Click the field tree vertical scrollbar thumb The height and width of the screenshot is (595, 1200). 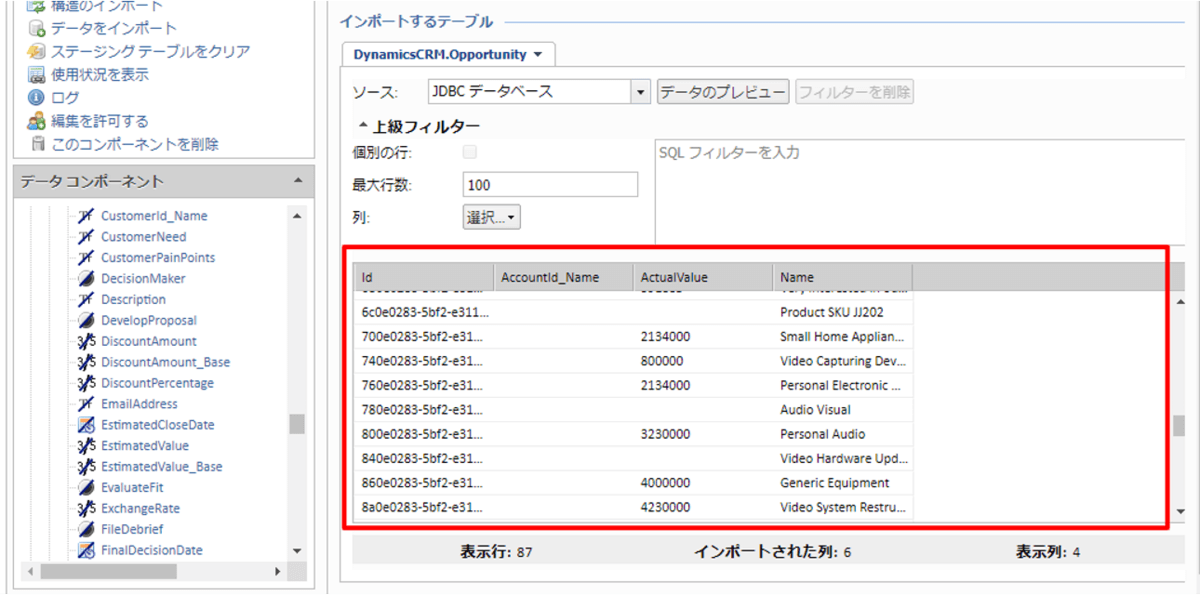[x=297, y=424]
